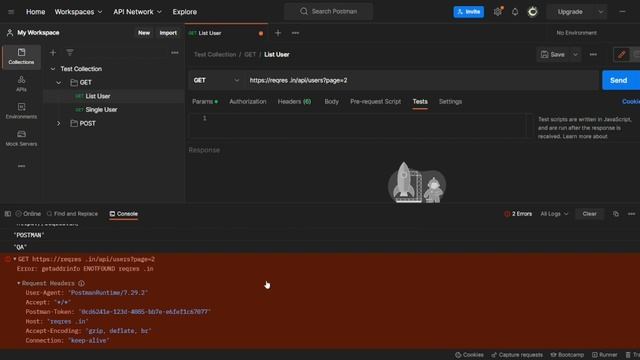This screenshot has width=640, height=360.
Task: Open tab options ellipsis
Action: [x=295, y=33]
